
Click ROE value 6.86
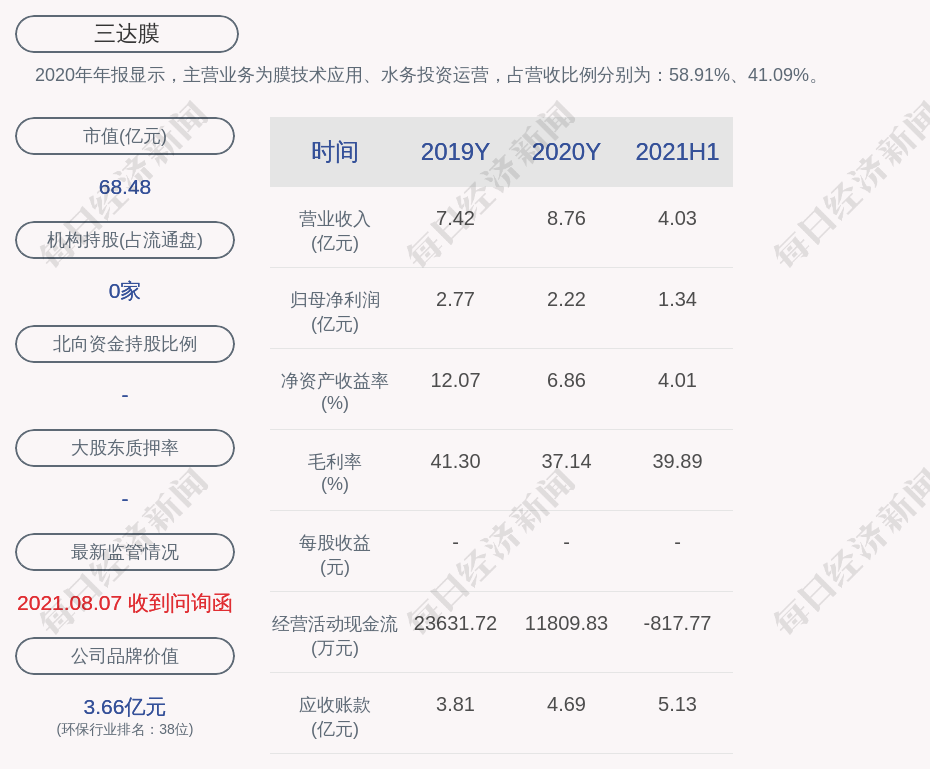[566, 380]
